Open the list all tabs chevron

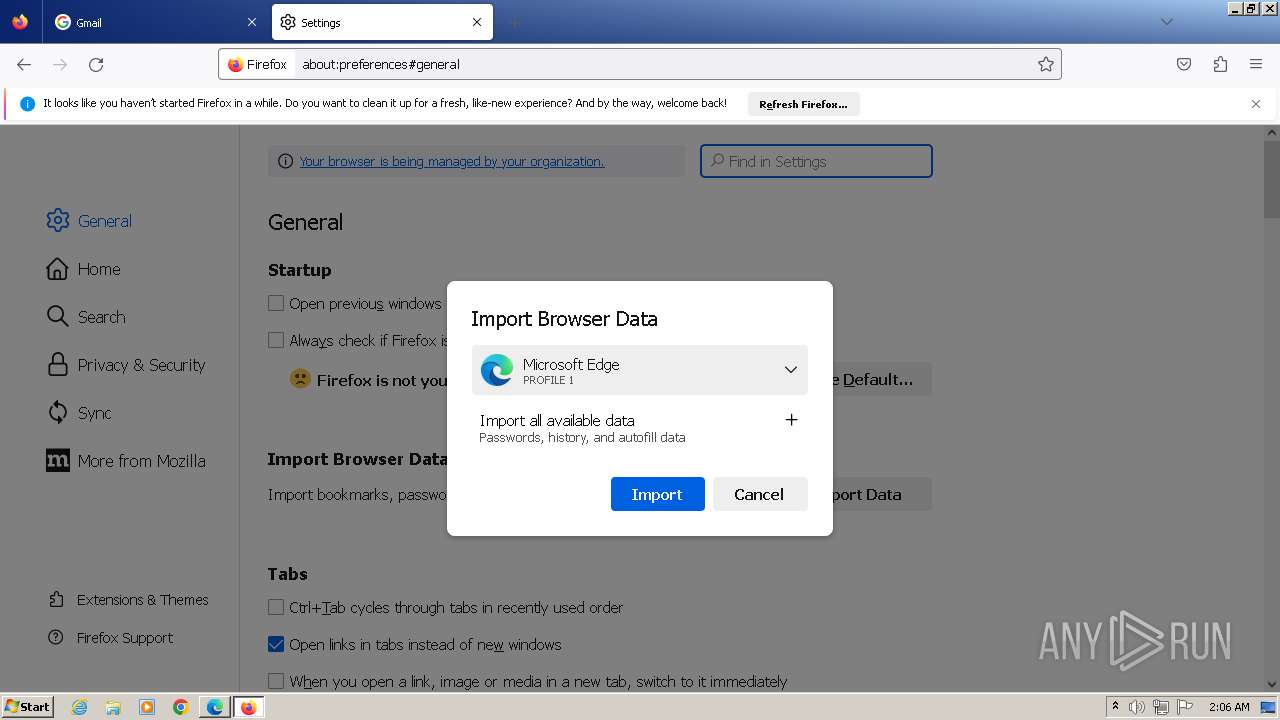point(1166,22)
